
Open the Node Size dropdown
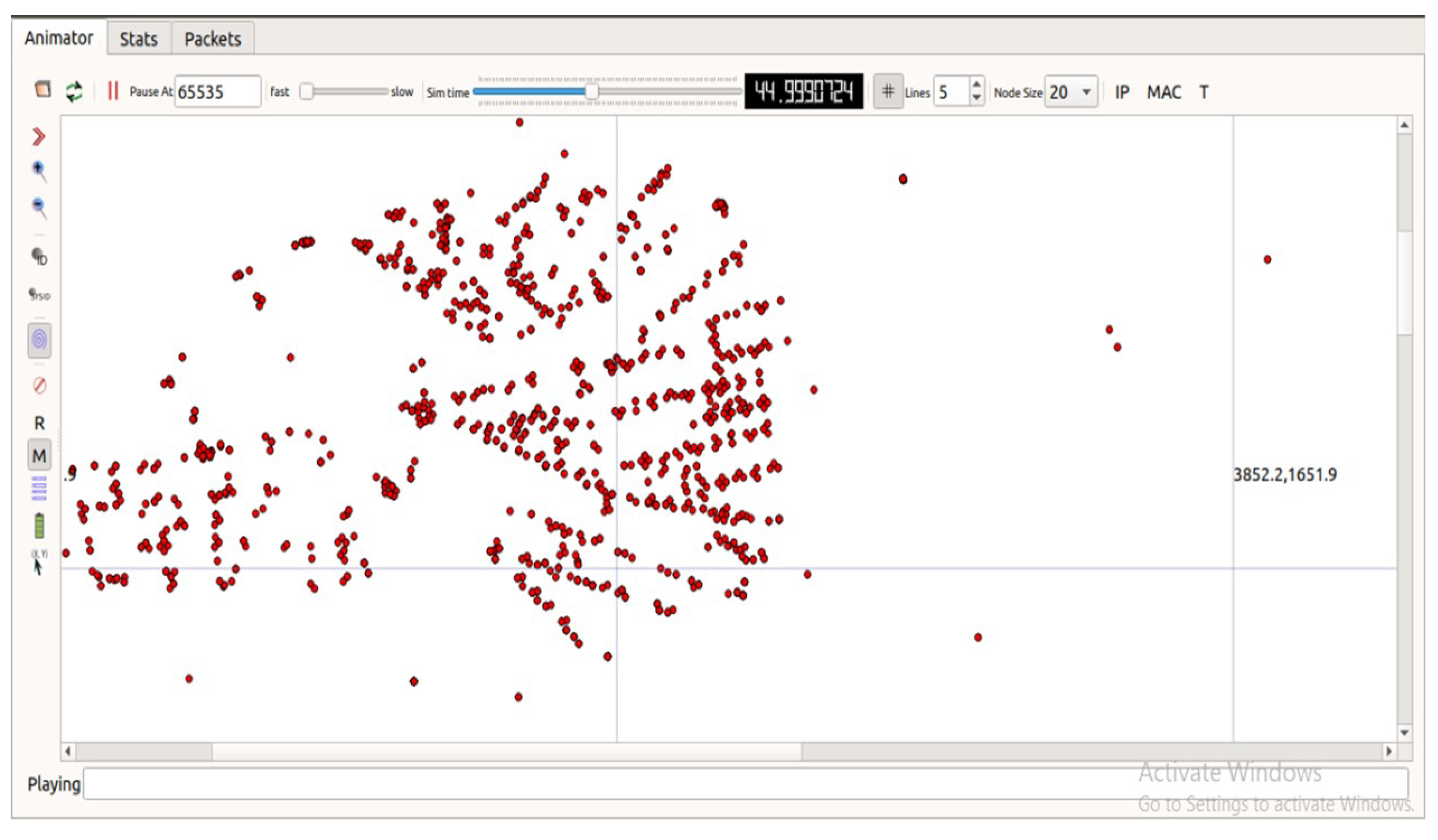click(x=1070, y=92)
